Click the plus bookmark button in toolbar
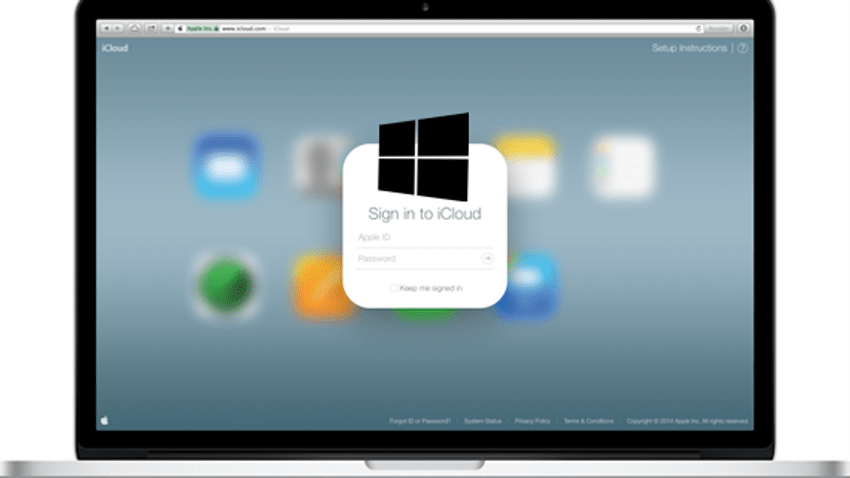Image resolution: width=850 pixels, height=478 pixels. pyautogui.click(x=168, y=28)
